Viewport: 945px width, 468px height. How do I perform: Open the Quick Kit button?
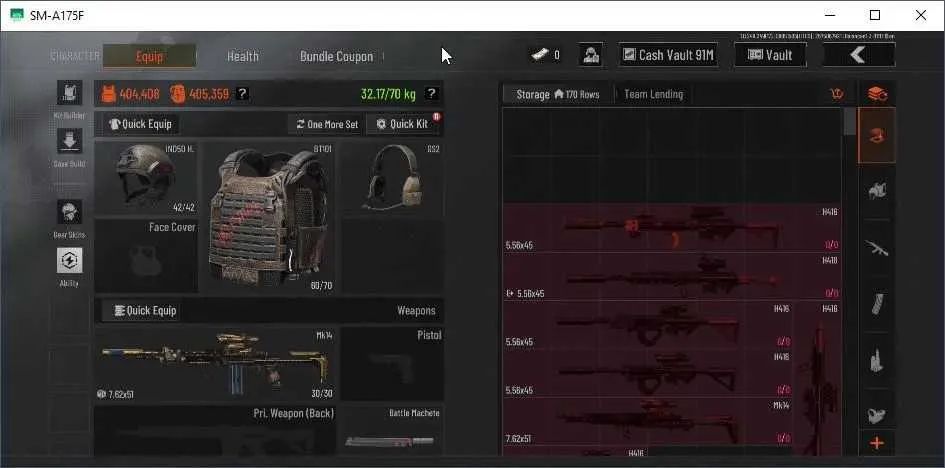coord(403,124)
